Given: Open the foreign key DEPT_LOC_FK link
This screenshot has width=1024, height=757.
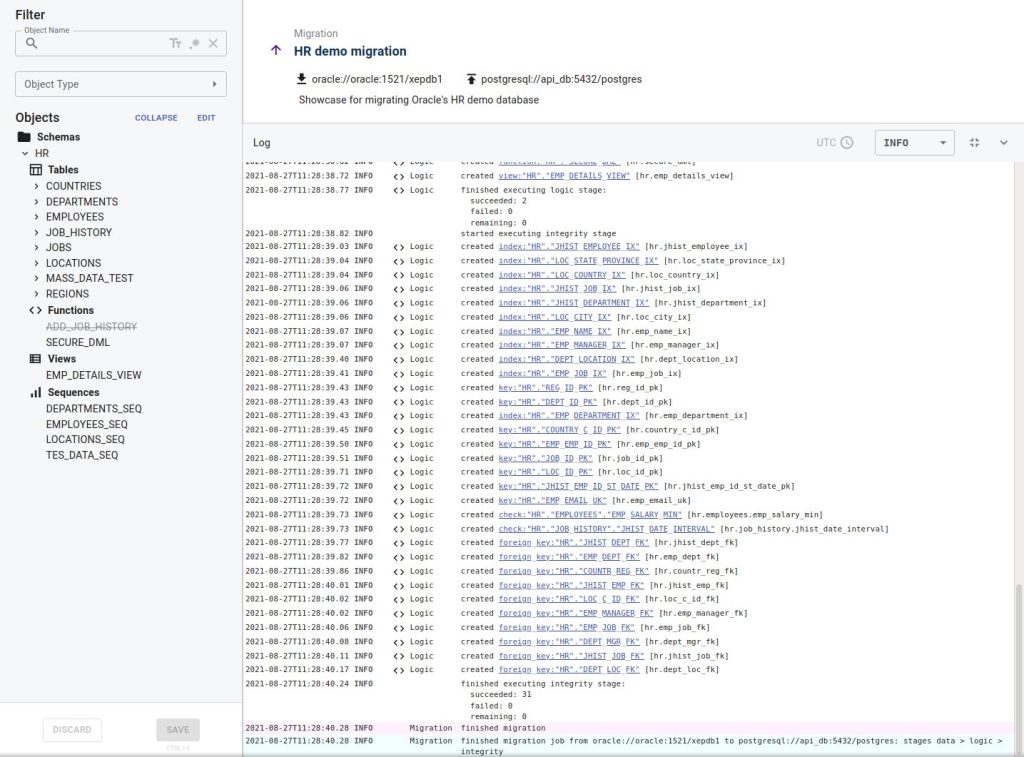Looking at the screenshot, I should pos(569,669).
